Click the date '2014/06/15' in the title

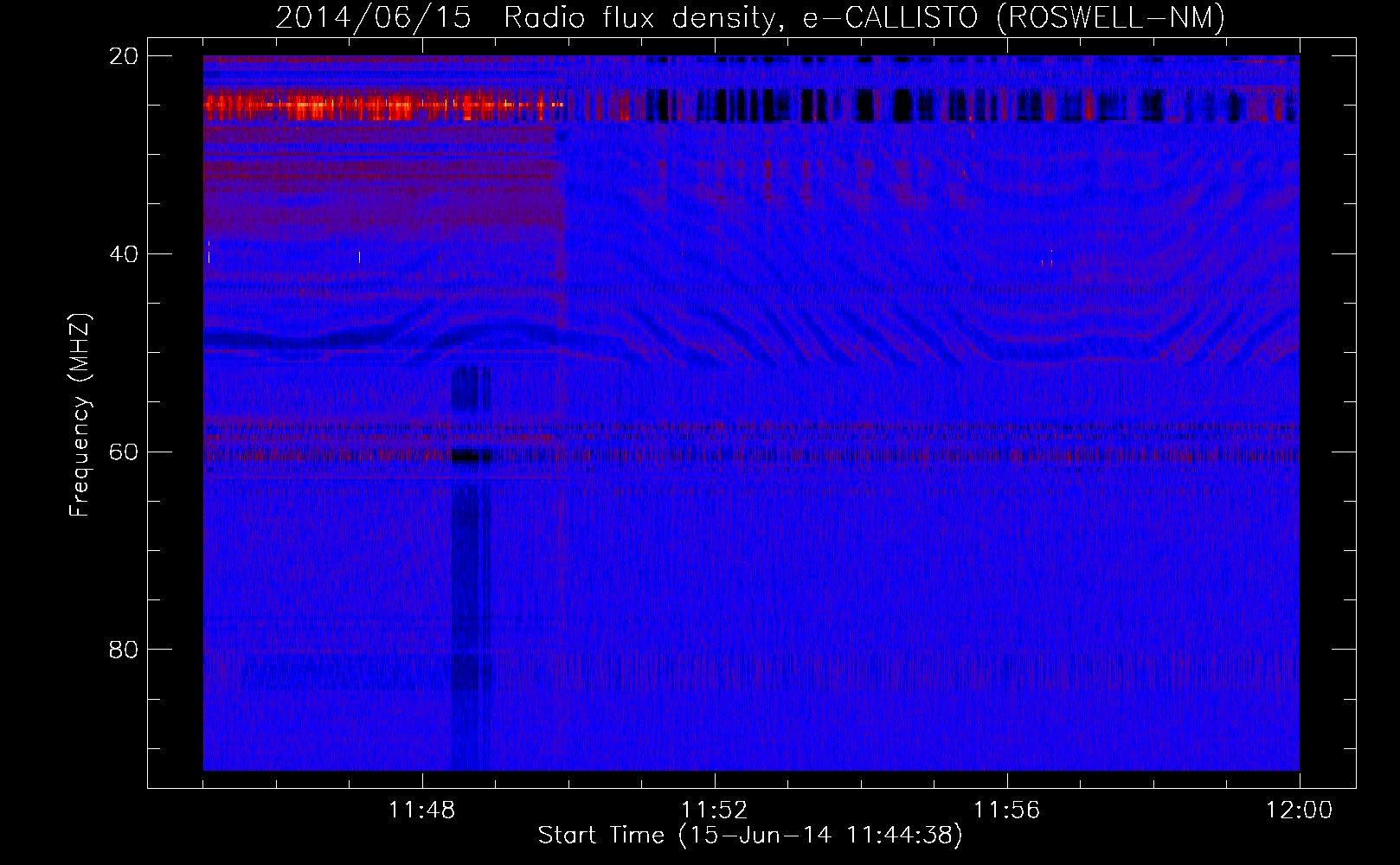click(373, 17)
